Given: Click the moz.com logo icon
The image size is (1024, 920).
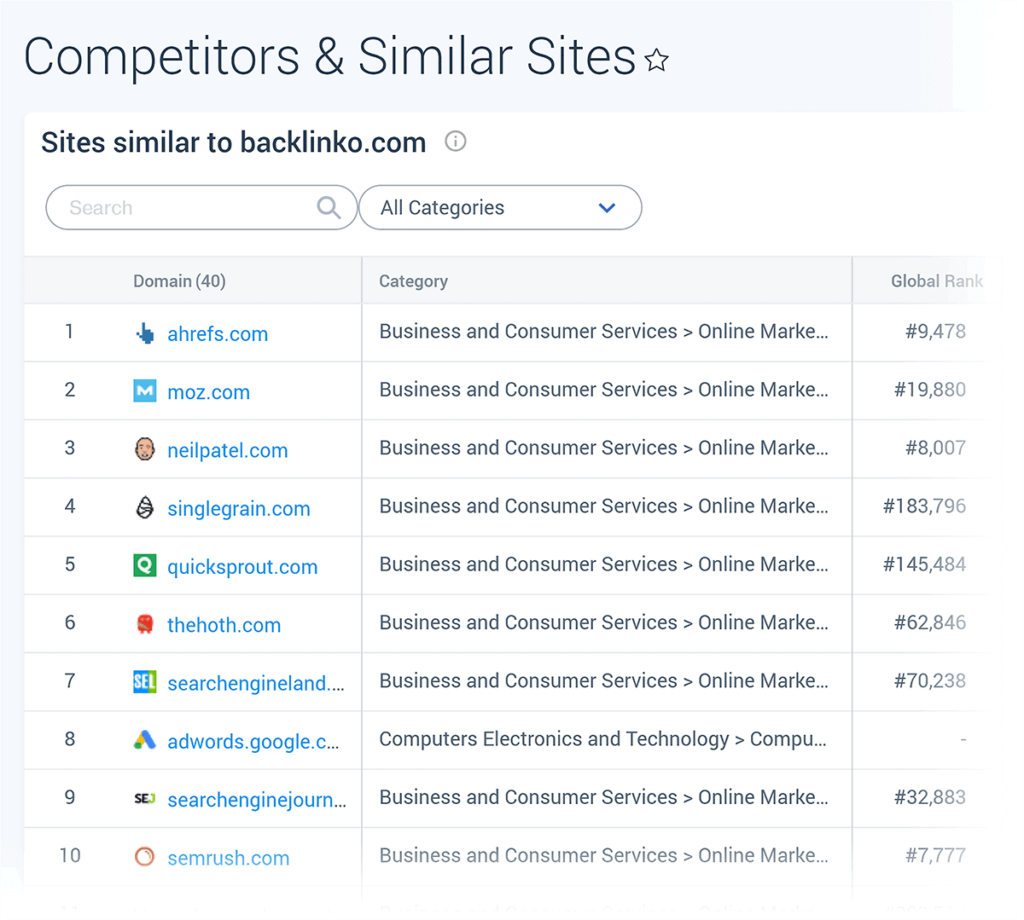Looking at the screenshot, I should point(145,391).
